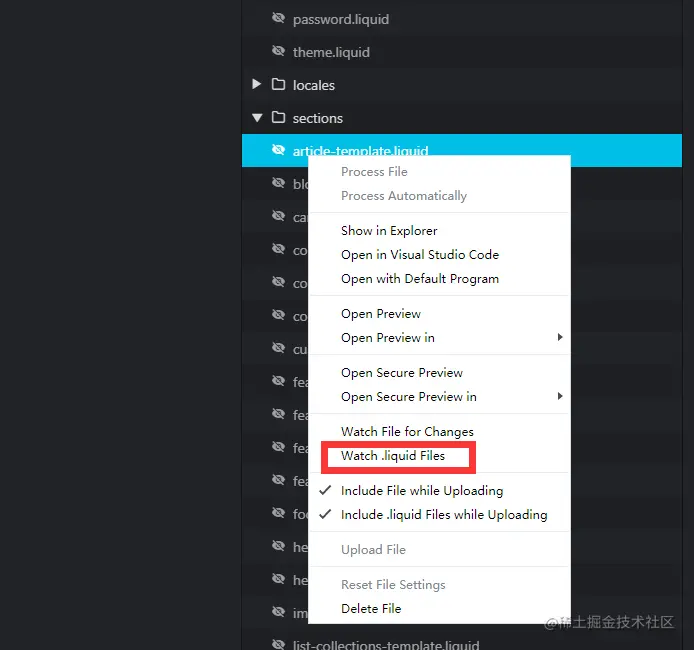Click the eye-slash icon on the article-template.liquid row

[x=278, y=150]
